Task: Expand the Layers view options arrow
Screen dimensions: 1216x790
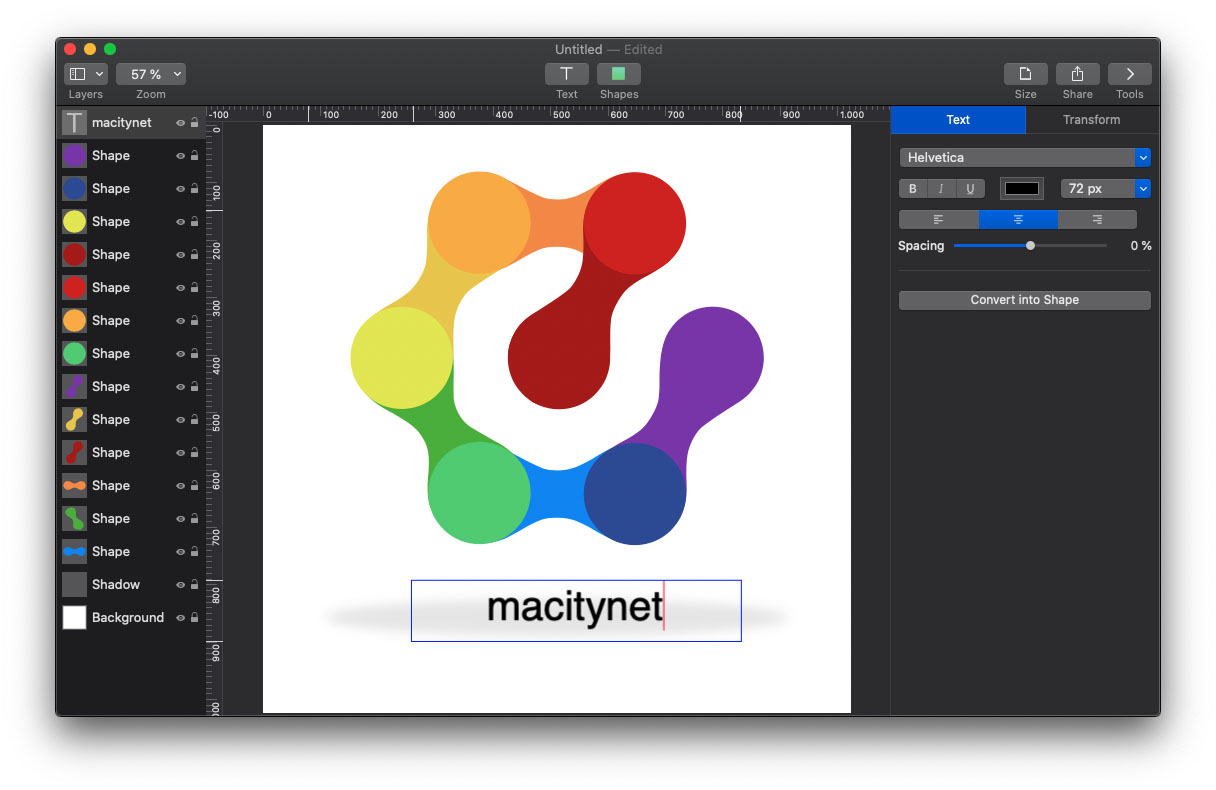Action: point(100,74)
